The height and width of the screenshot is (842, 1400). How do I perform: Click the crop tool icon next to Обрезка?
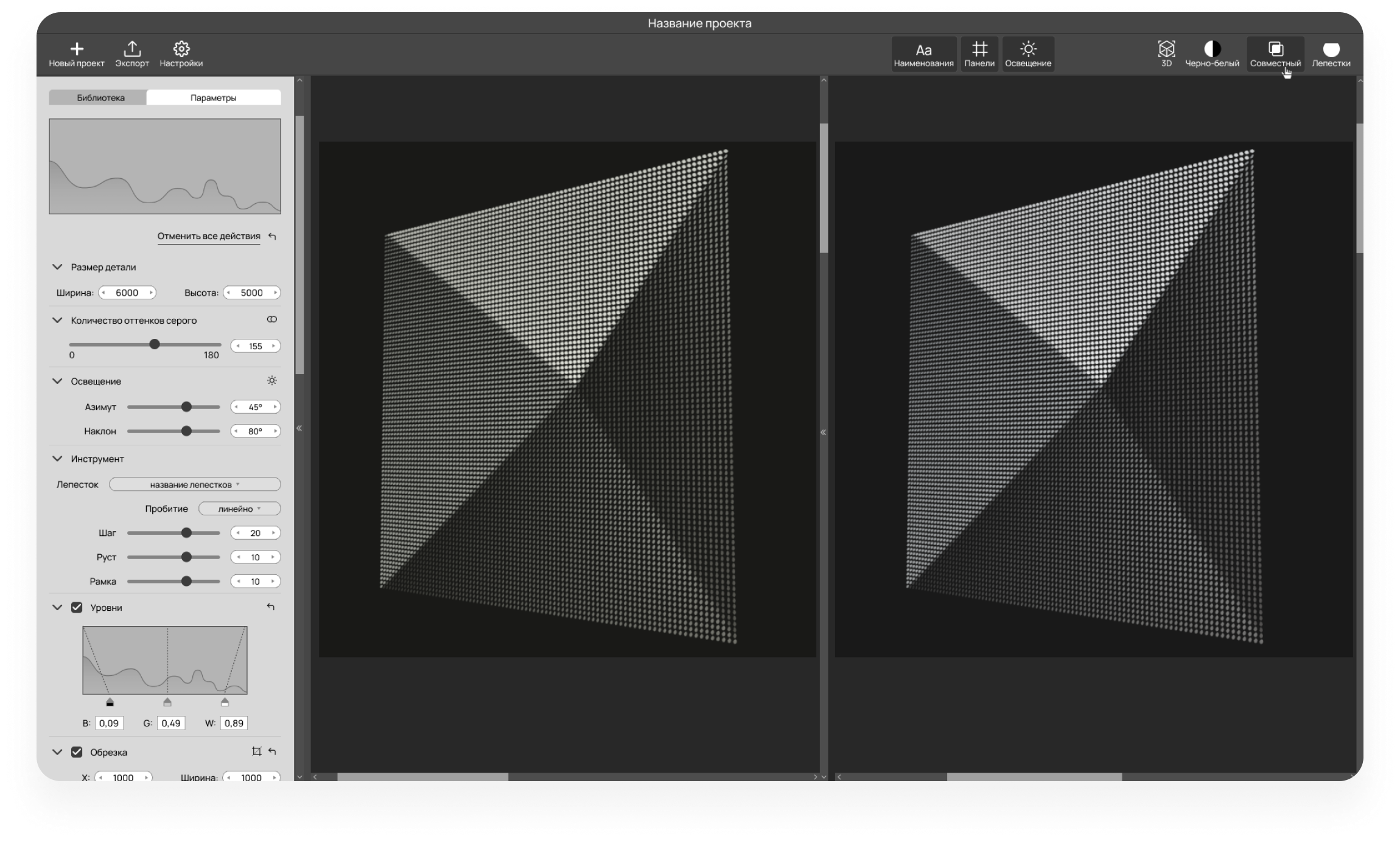[256, 751]
